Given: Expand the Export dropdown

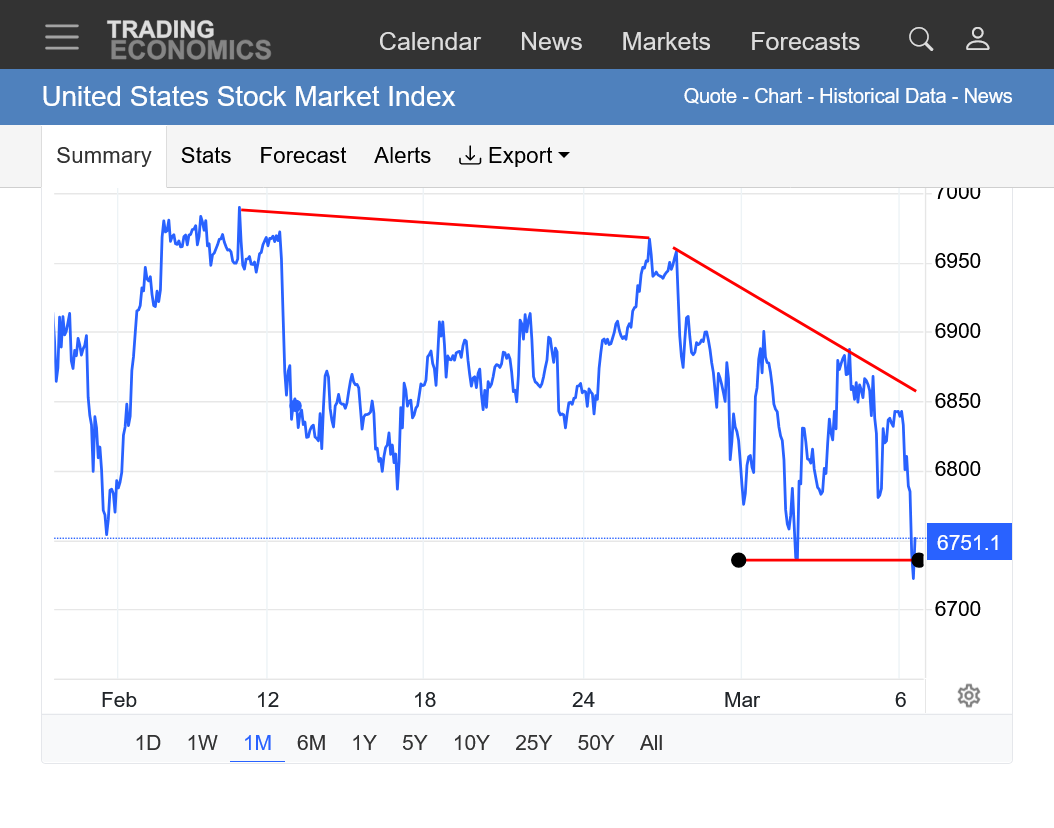Looking at the screenshot, I should 514,156.
